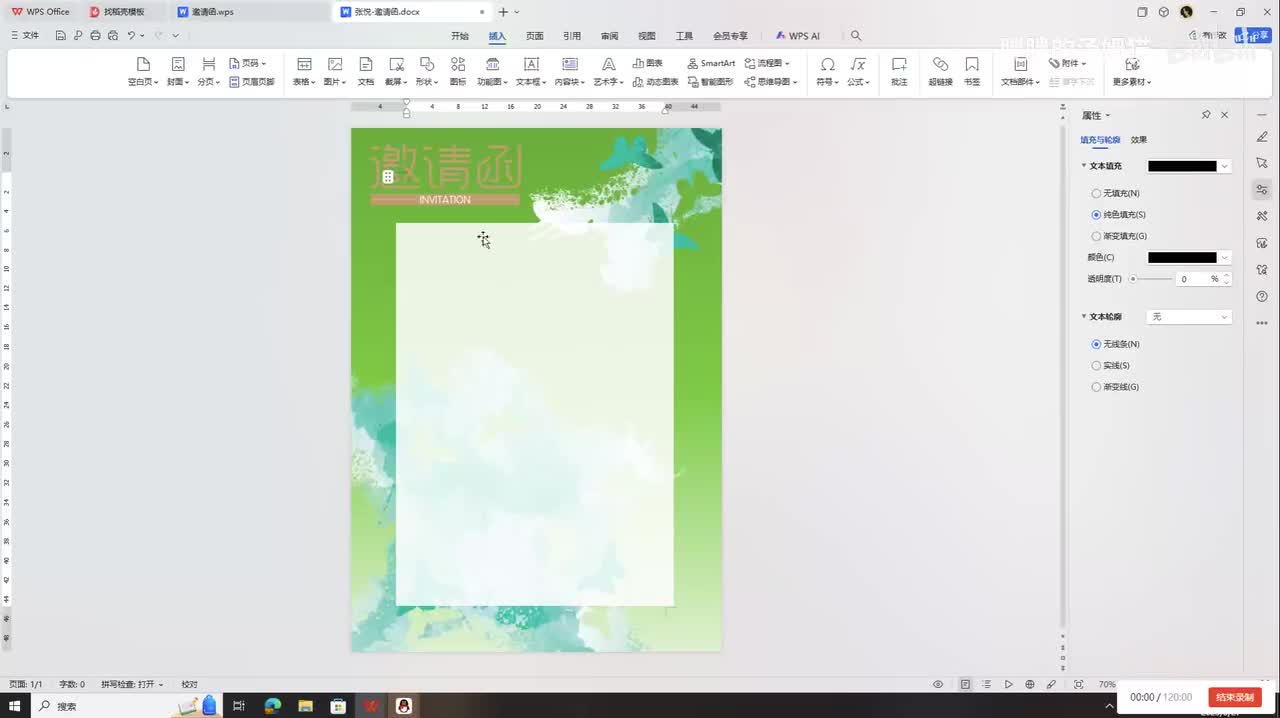Collapse the 文本填充 section

tap(1084, 166)
